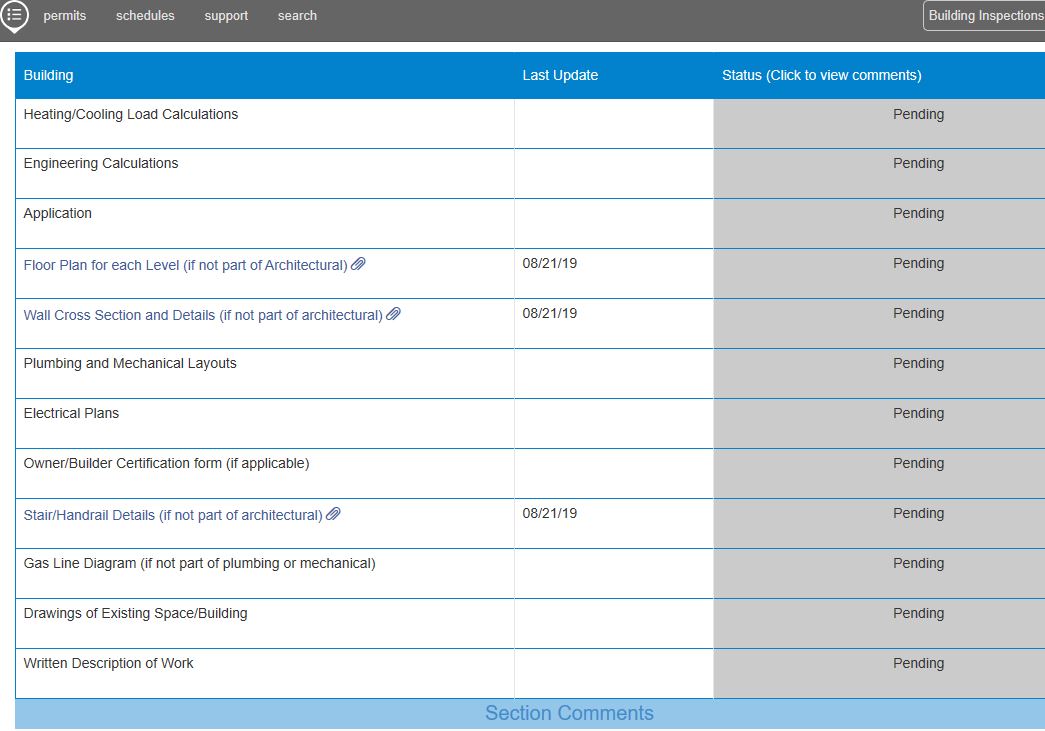Open Floor Plan for each Level link
The height and width of the screenshot is (731, 1045).
pos(185,265)
